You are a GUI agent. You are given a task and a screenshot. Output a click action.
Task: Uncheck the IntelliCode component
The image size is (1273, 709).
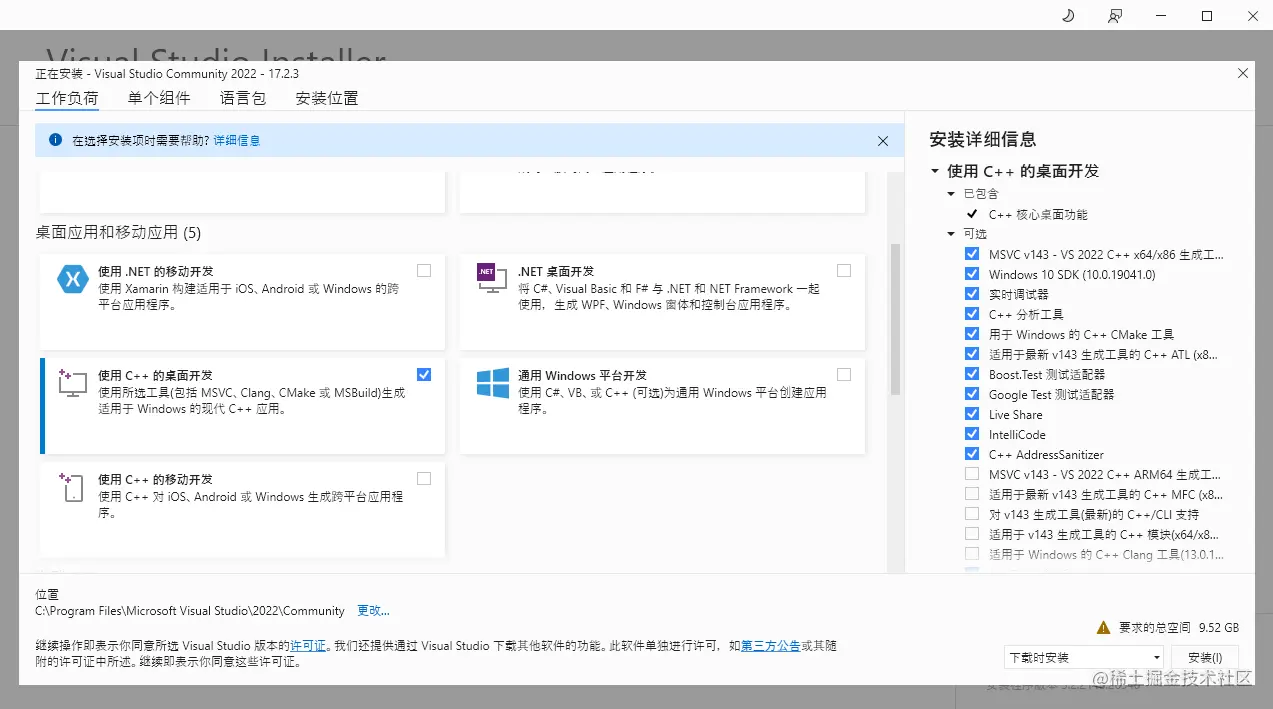pyautogui.click(x=972, y=434)
